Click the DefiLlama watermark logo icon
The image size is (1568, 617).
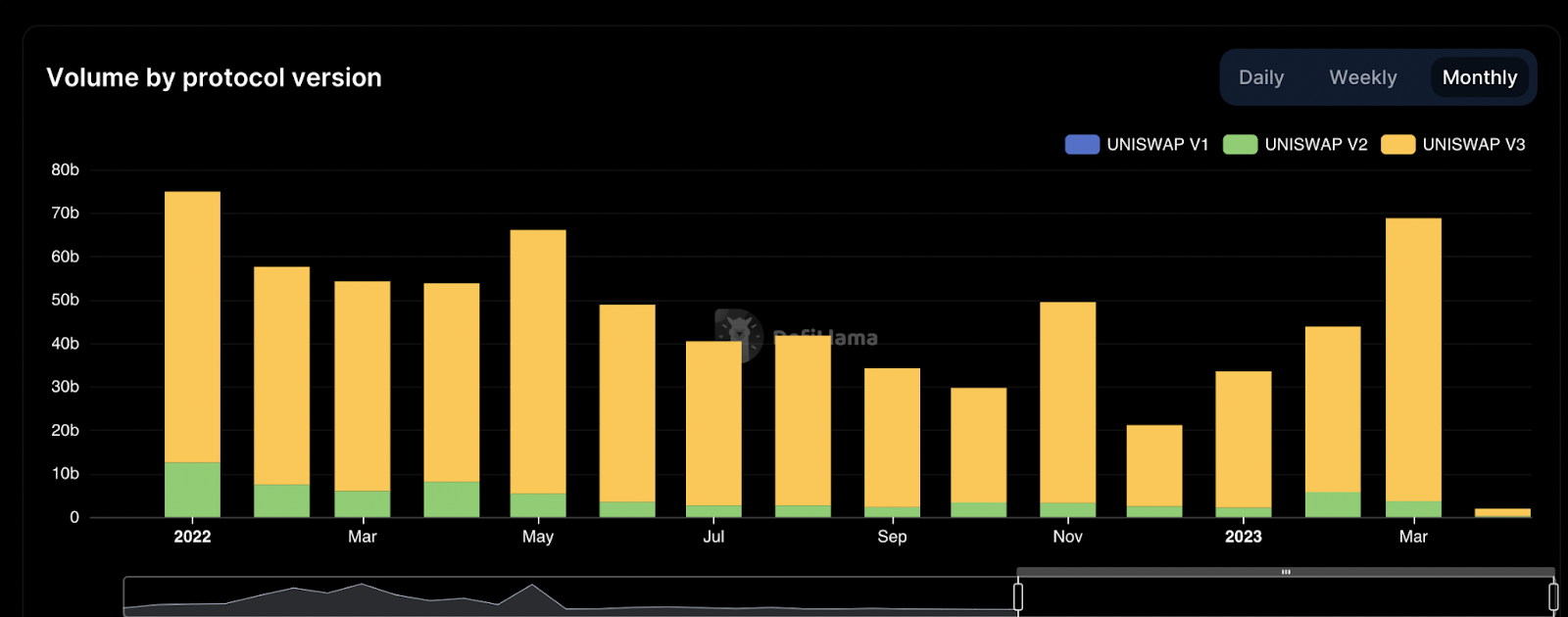click(739, 334)
